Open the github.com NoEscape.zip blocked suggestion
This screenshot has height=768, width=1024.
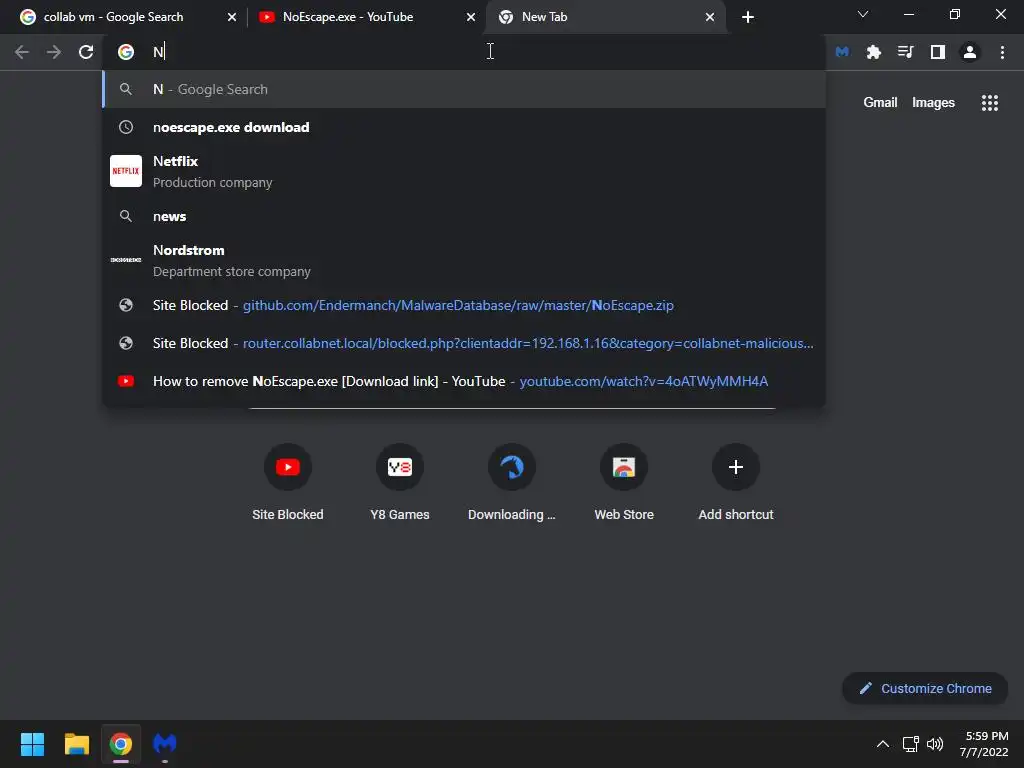(x=464, y=305)
